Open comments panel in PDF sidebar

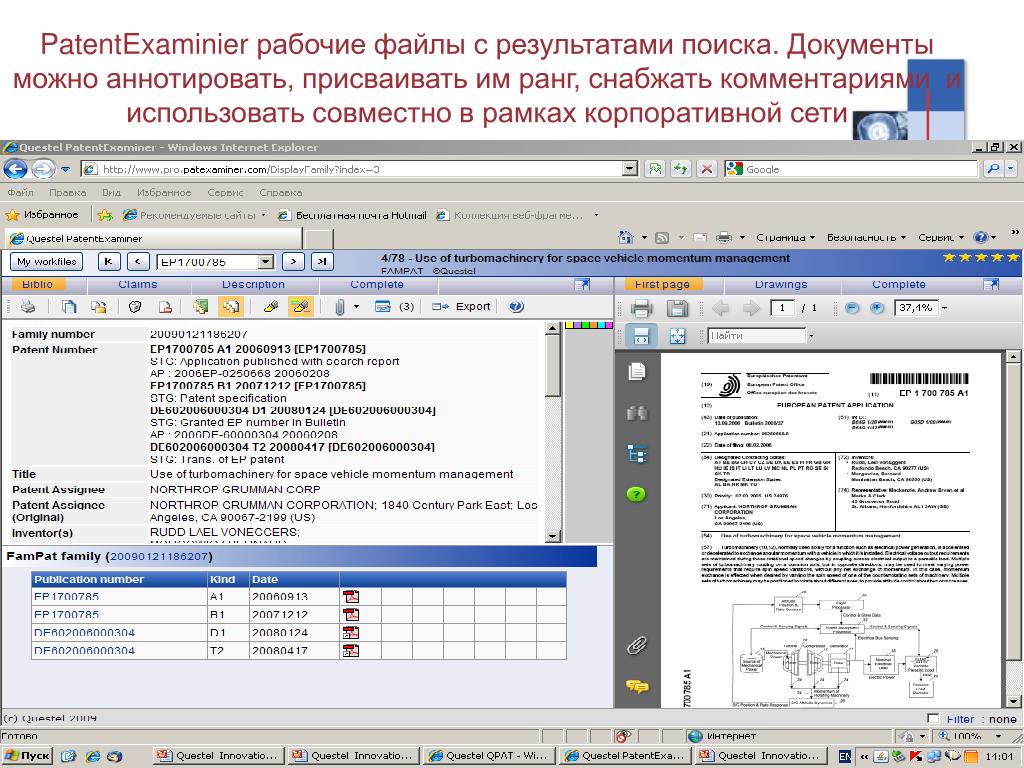(637, 686)
